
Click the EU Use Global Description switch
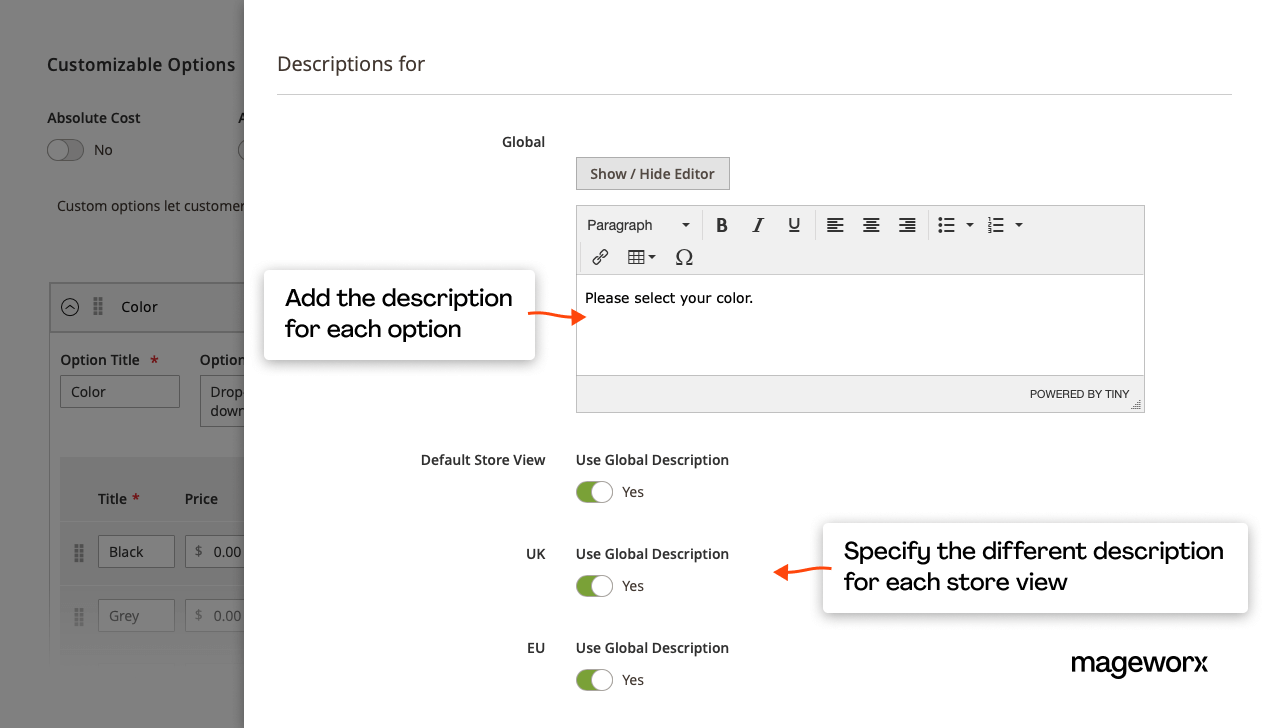pos(594,680)
